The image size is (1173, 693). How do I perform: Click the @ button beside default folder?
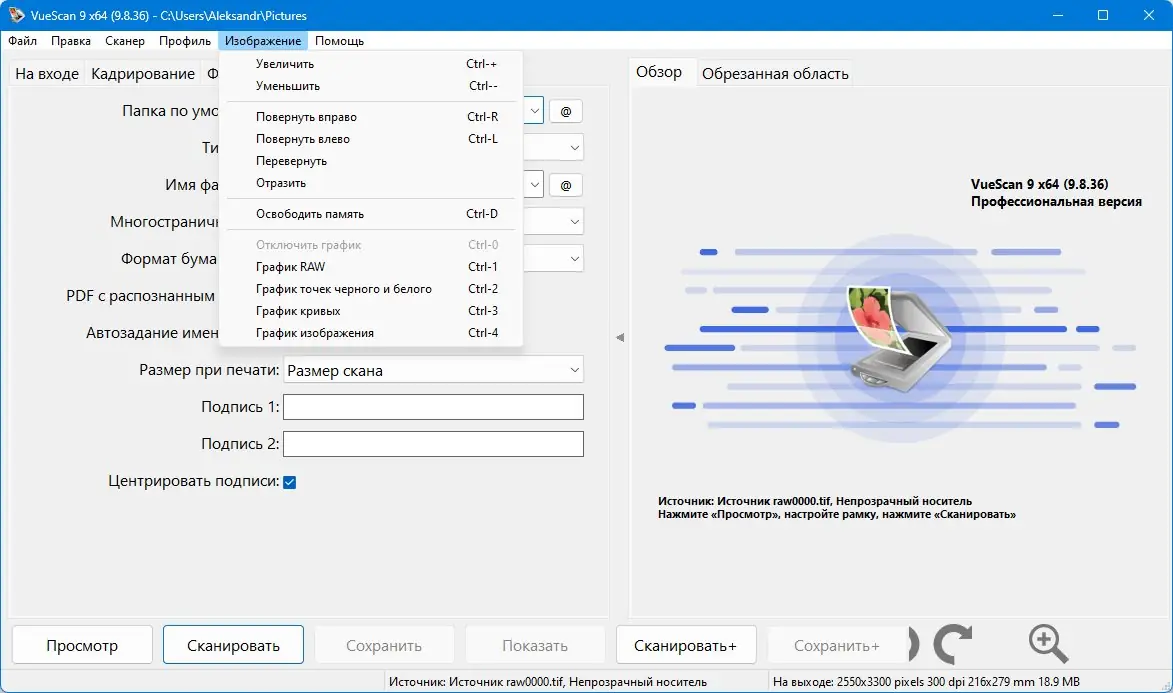[x=566, y=111]
